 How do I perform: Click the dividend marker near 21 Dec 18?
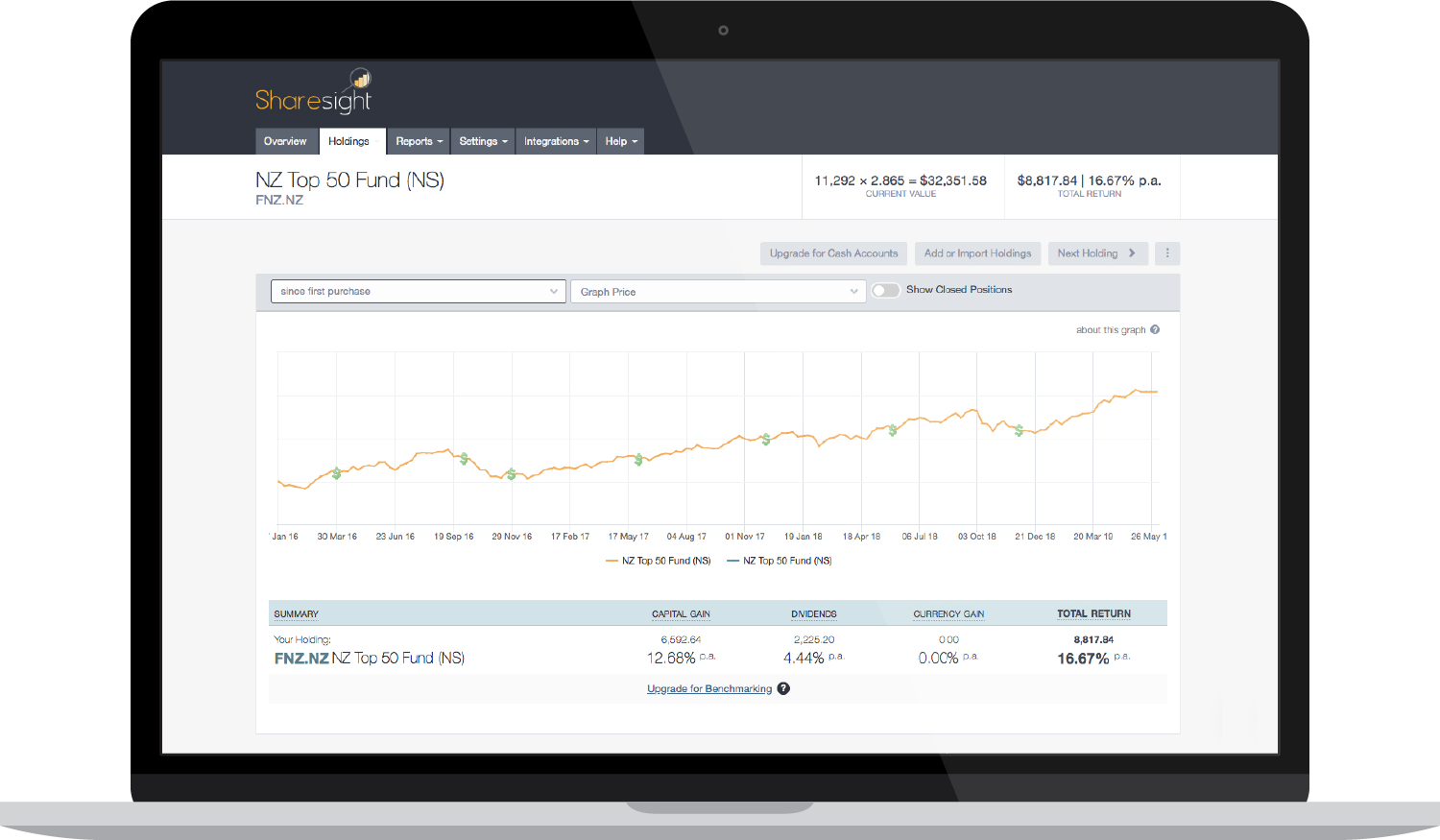point(1020,430)
